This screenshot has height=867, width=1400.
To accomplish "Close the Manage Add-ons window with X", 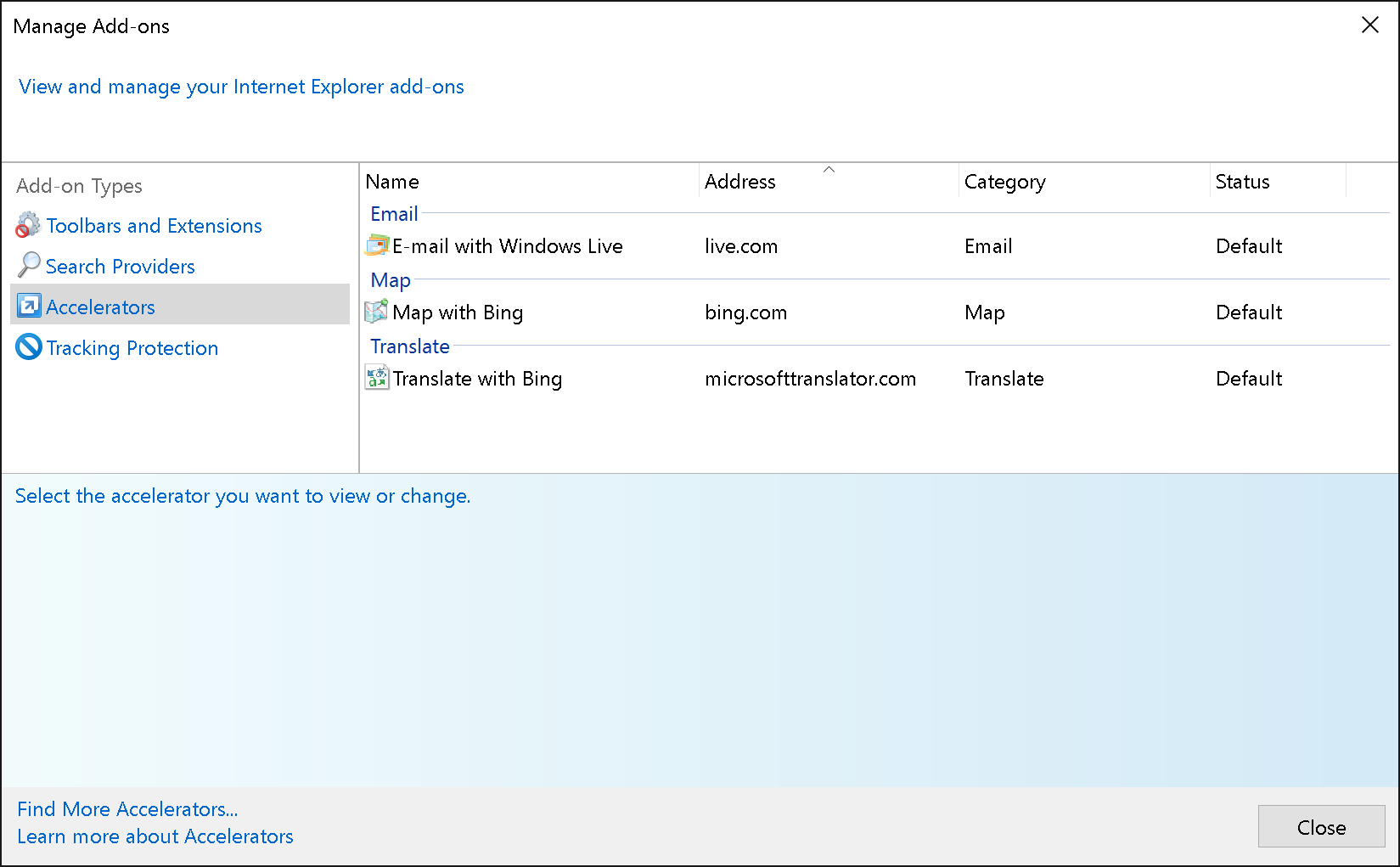I will 1369,25.
